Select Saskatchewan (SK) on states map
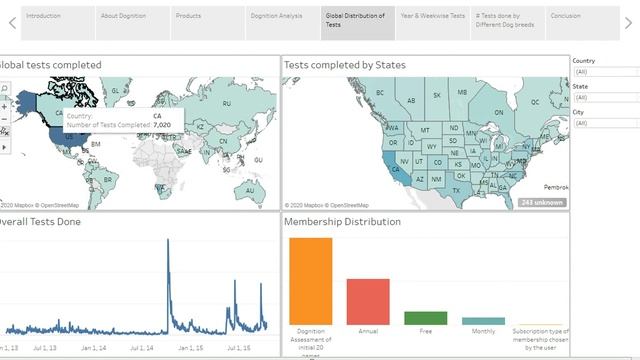The width and height of the screenshot is (640, 360). point(437,95)
